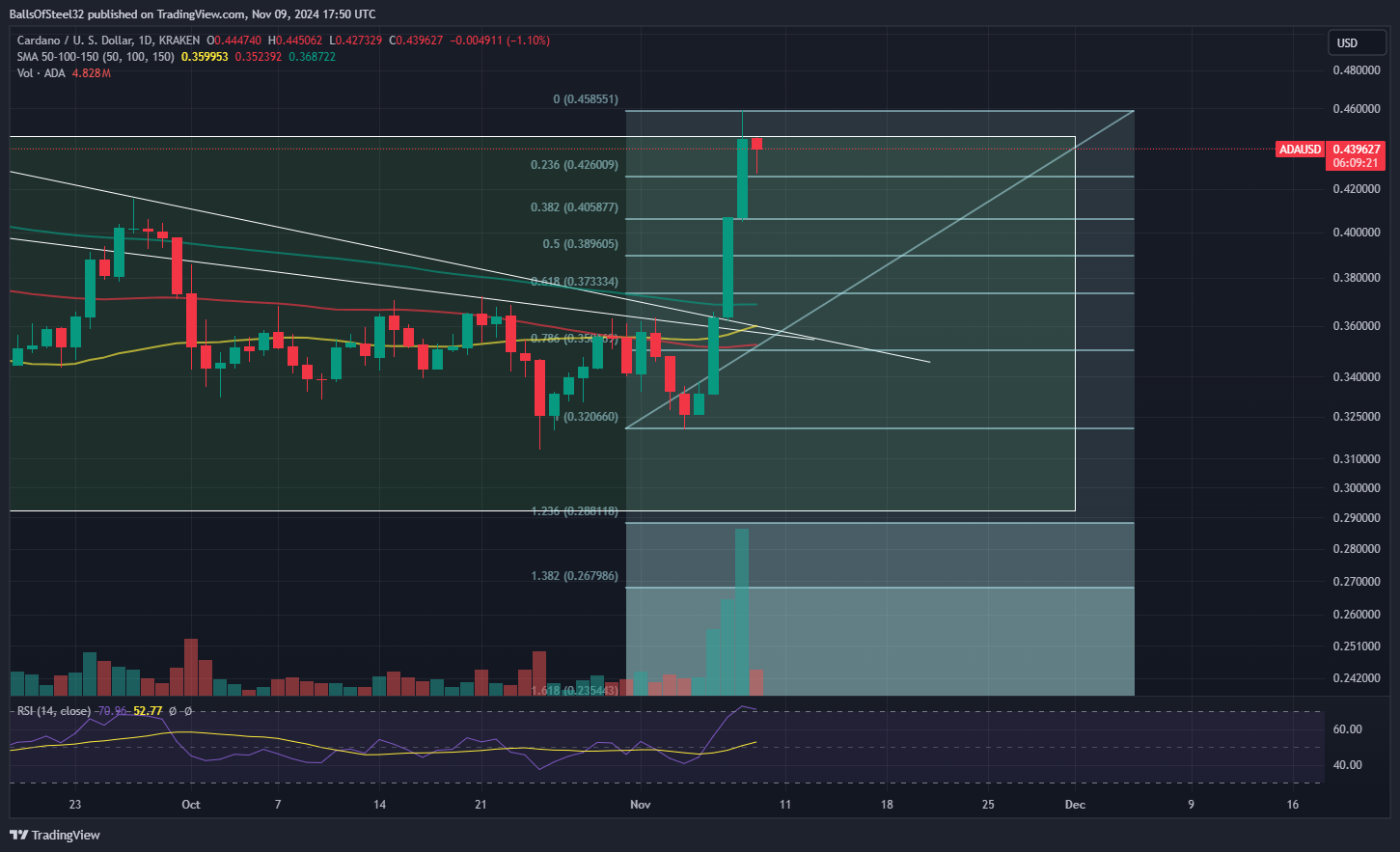Click the high value H0.445062

[x=296, y=41]
